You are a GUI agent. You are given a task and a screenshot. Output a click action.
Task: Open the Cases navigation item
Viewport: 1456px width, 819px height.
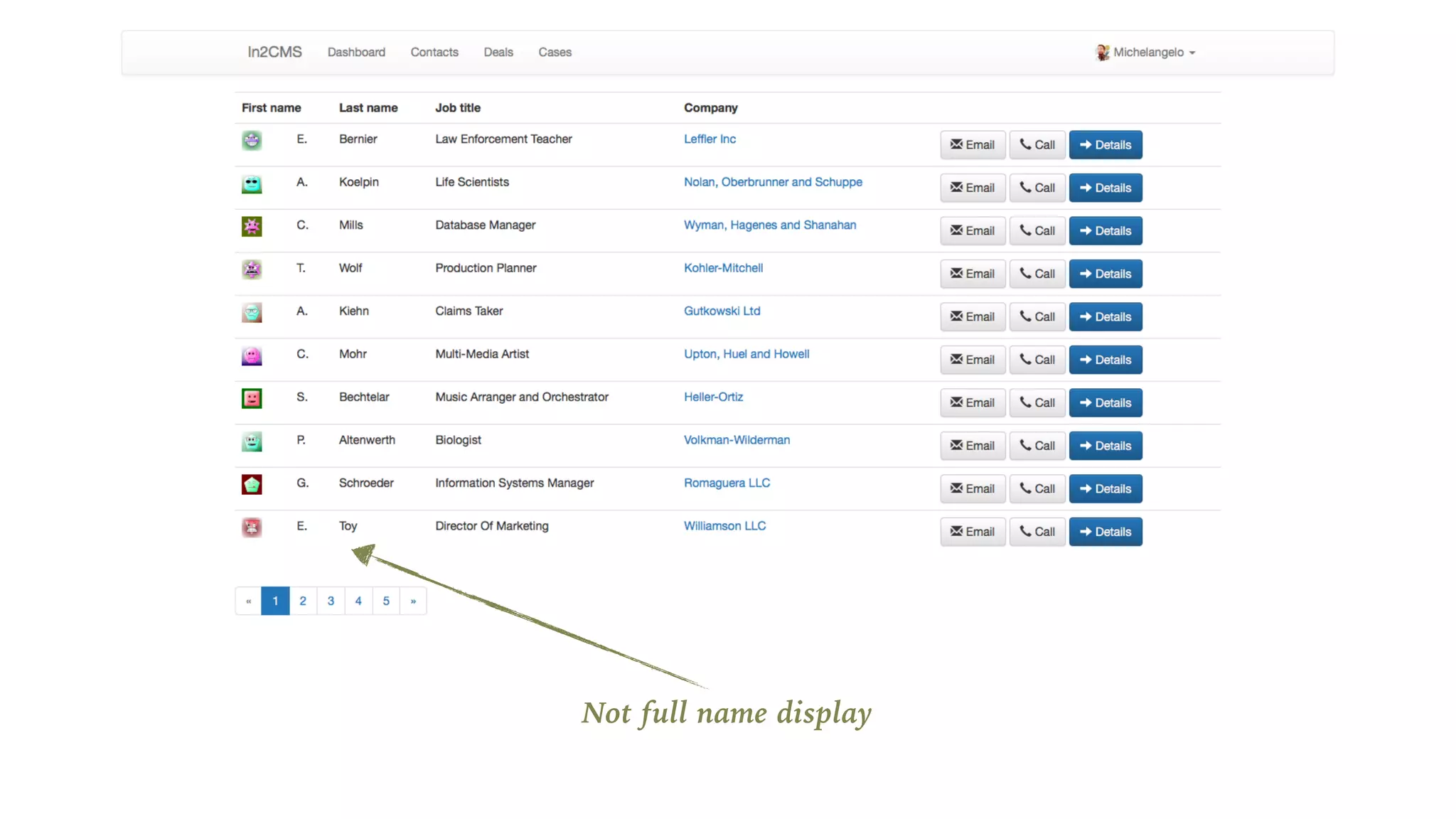click(555, 53)
